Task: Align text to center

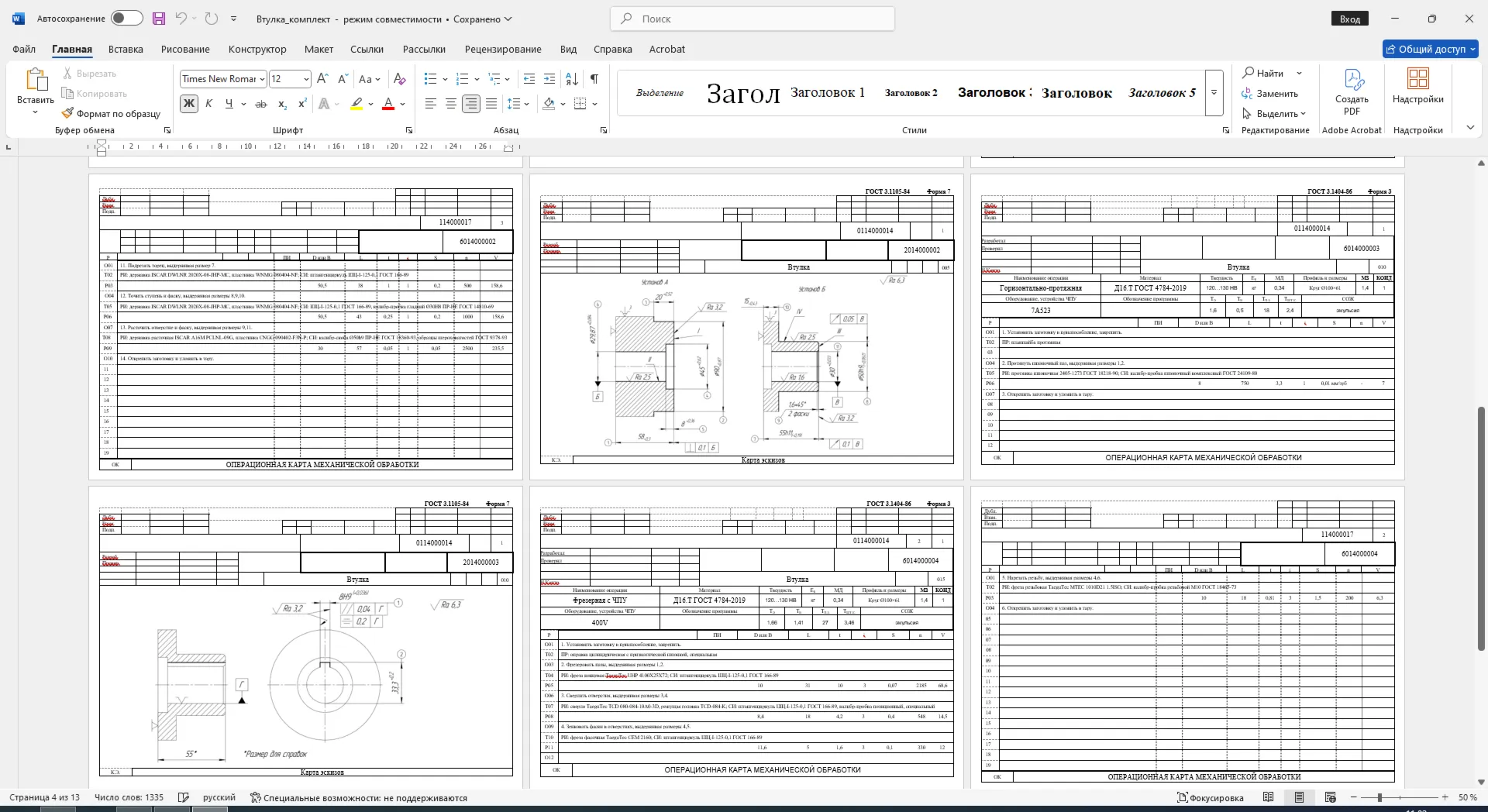Action: (450, 104)
